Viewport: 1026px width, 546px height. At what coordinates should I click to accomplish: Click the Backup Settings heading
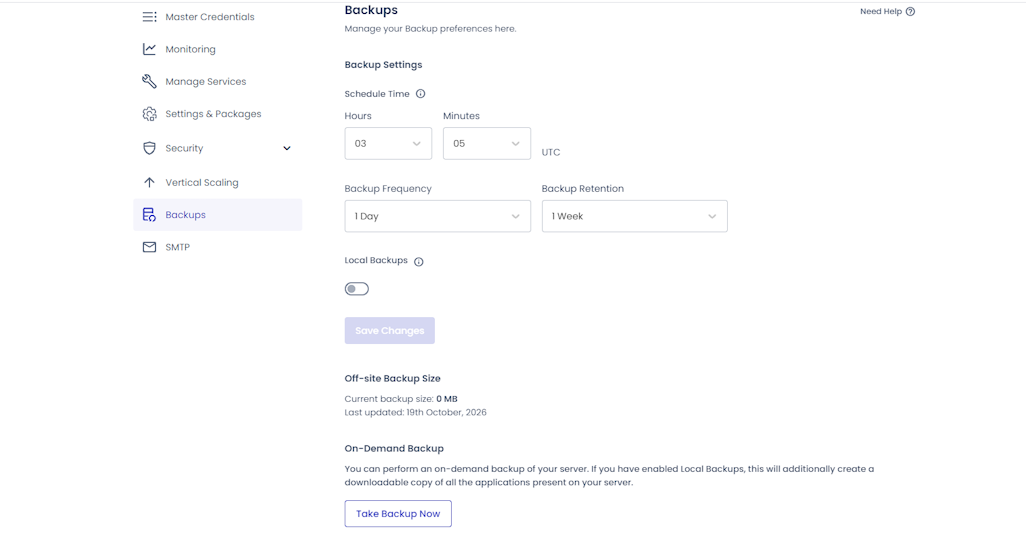click(x=383, y=65)
